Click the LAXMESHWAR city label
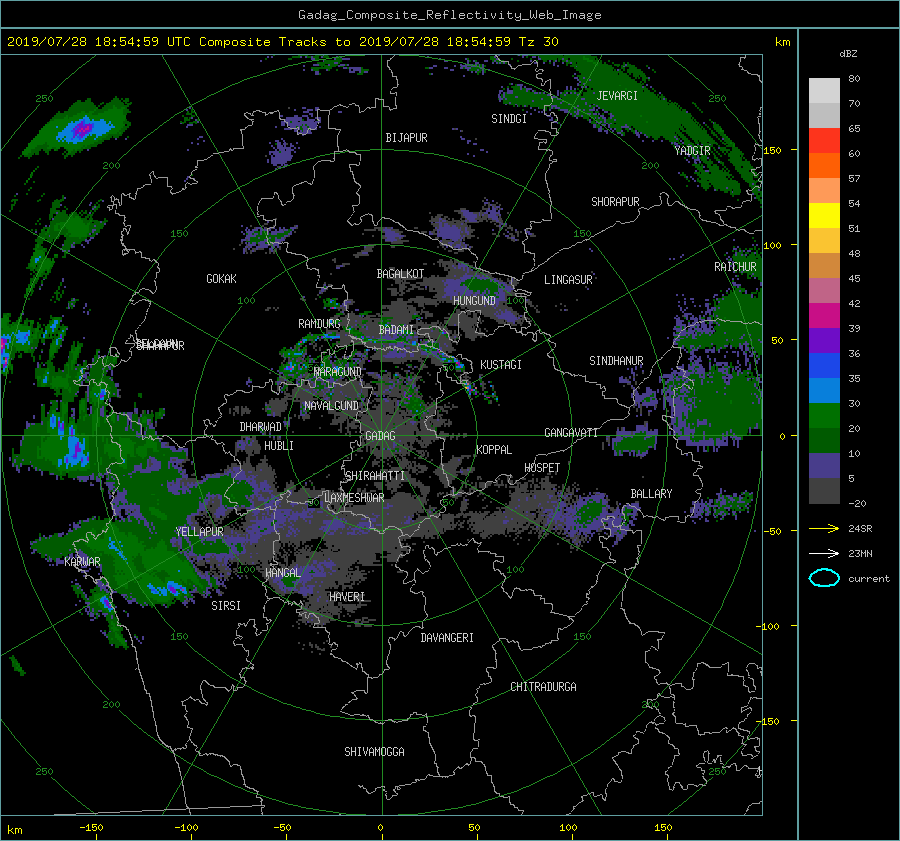Viewport: 900px width, 841px height. click(354, 498)
